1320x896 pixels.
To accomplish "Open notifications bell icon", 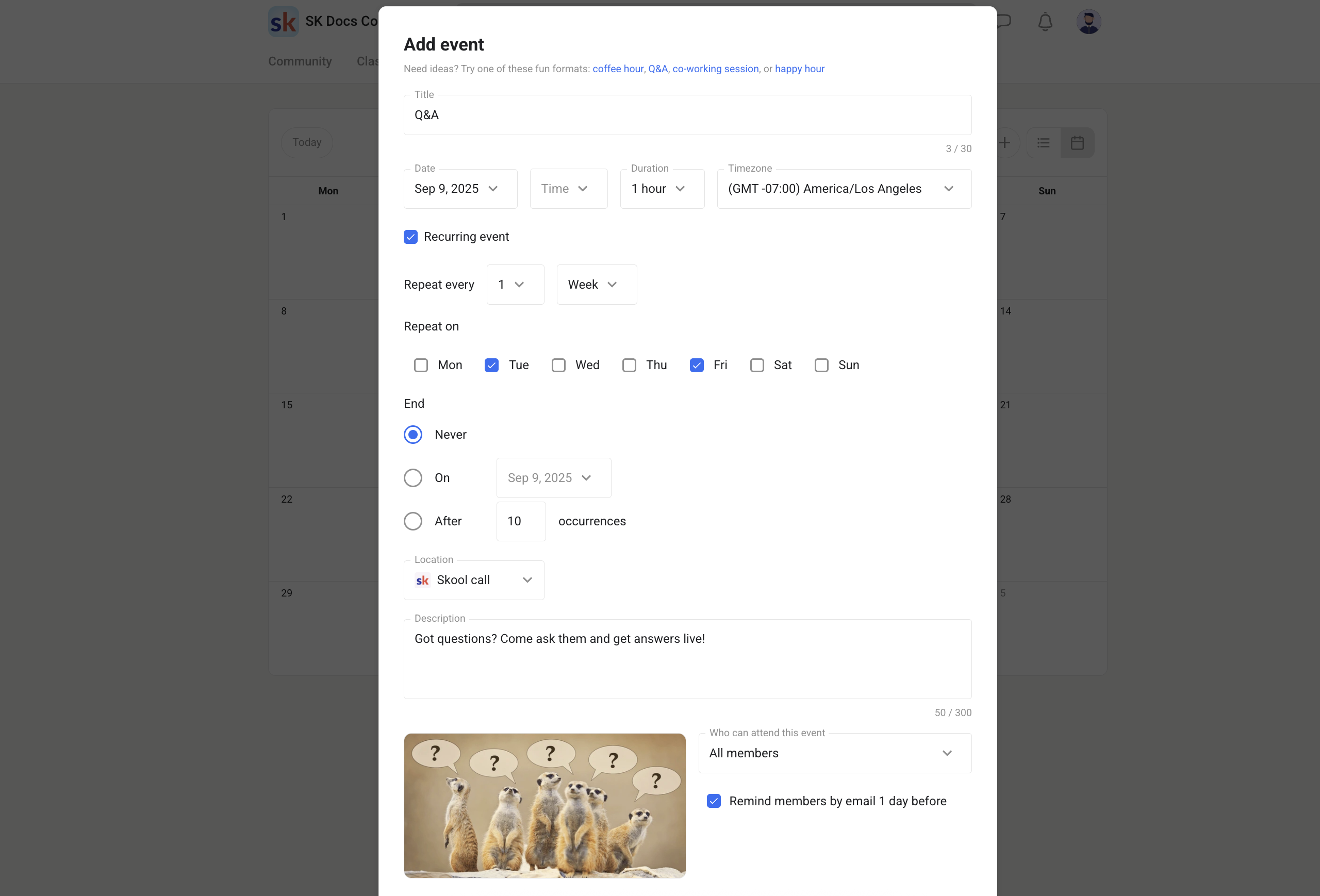I will coord(1045,22).
